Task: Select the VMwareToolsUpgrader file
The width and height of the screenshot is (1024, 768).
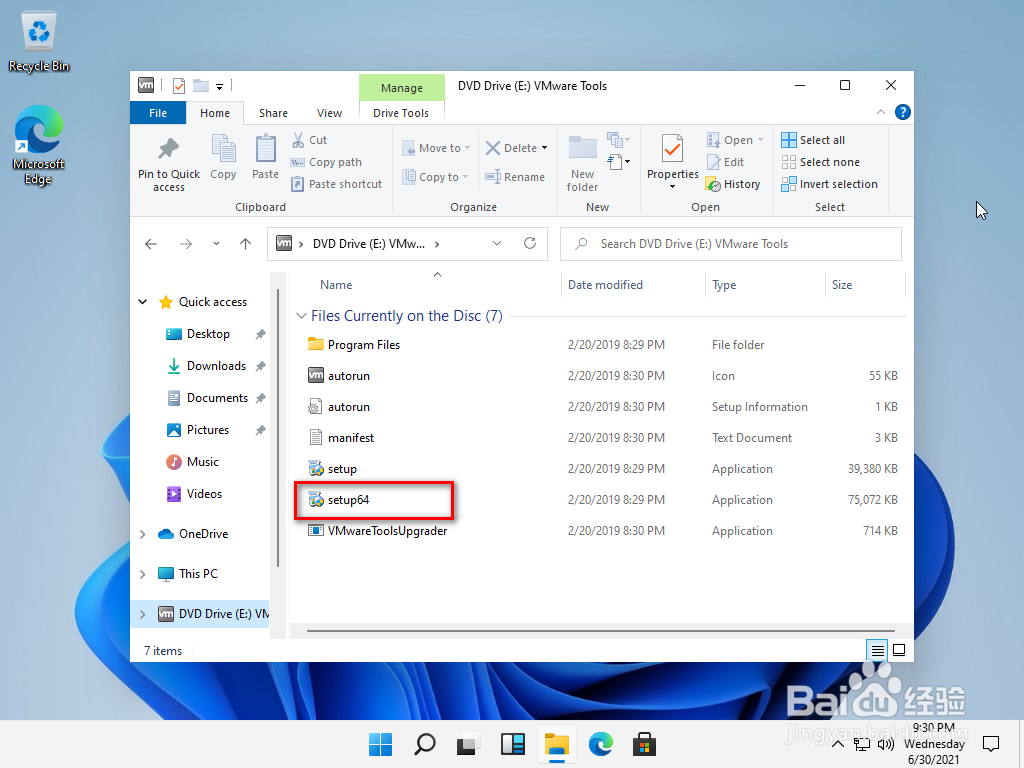Action: [x=387, y=531]
